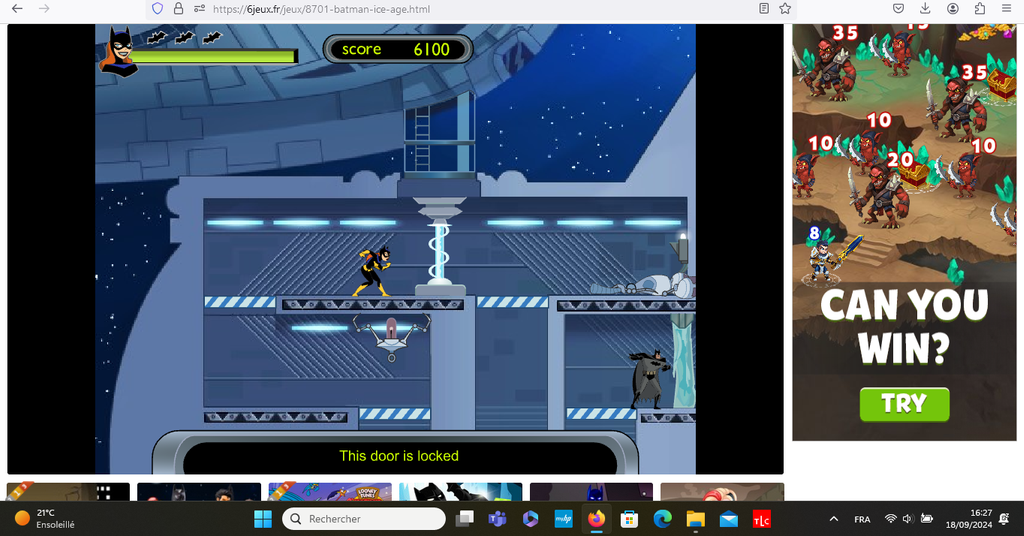The width and height of the screenshot is (1024, 536).
Task: Open the red TLC app on the taskbar
Action: coord(761,519)
